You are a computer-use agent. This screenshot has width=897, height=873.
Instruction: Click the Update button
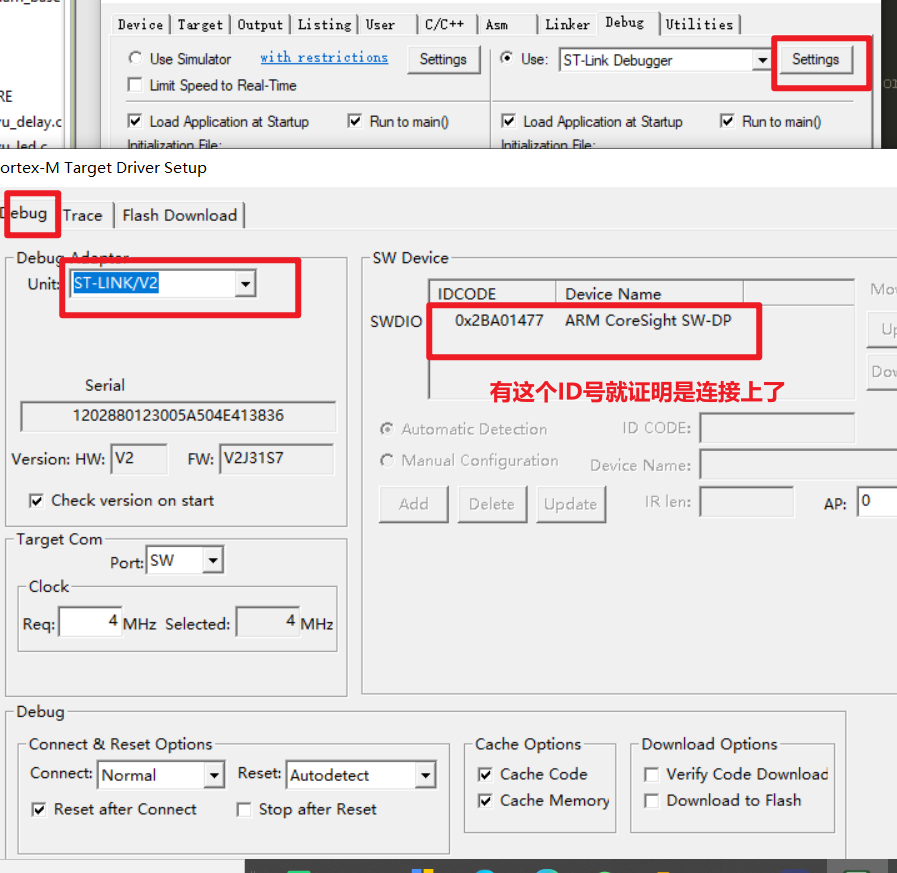(x=570, y=504)
